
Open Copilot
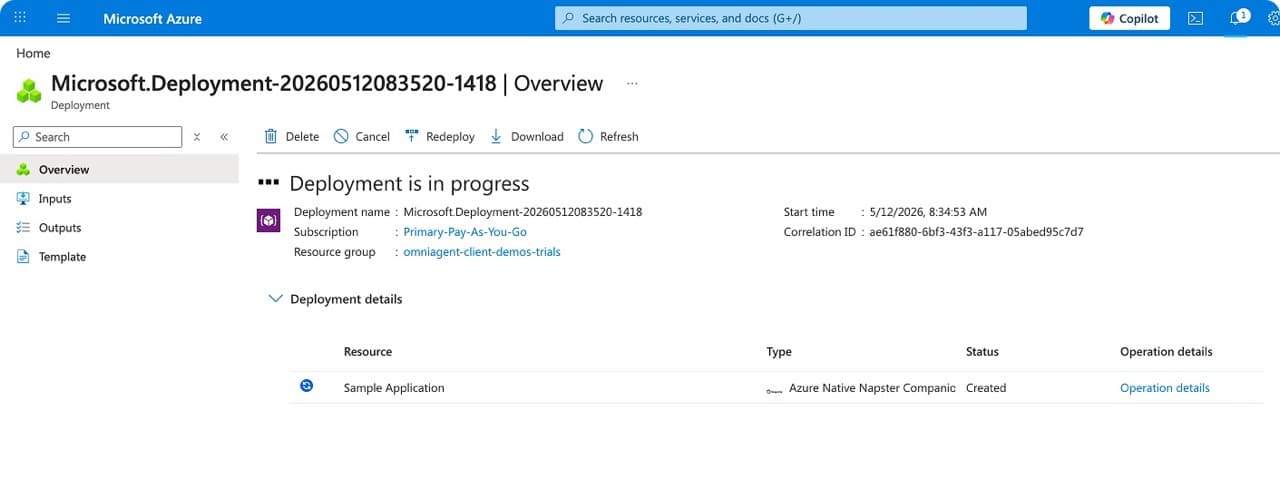[x=1129, y=18]
